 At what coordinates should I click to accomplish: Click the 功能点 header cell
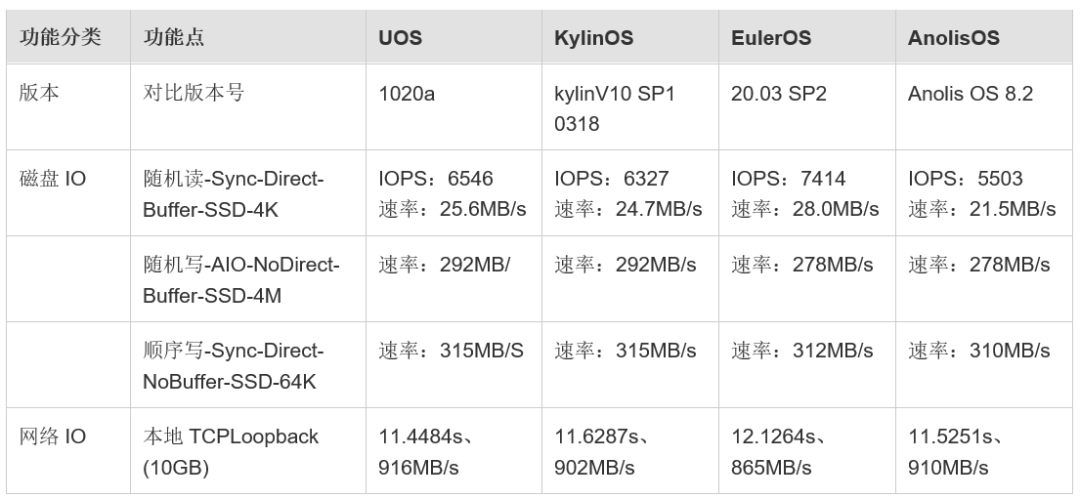[170, 38]
